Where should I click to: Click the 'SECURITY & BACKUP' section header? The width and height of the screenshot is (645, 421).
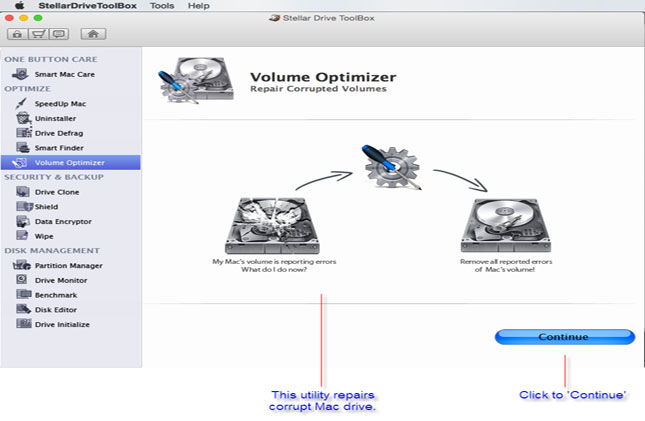(54, 177)
